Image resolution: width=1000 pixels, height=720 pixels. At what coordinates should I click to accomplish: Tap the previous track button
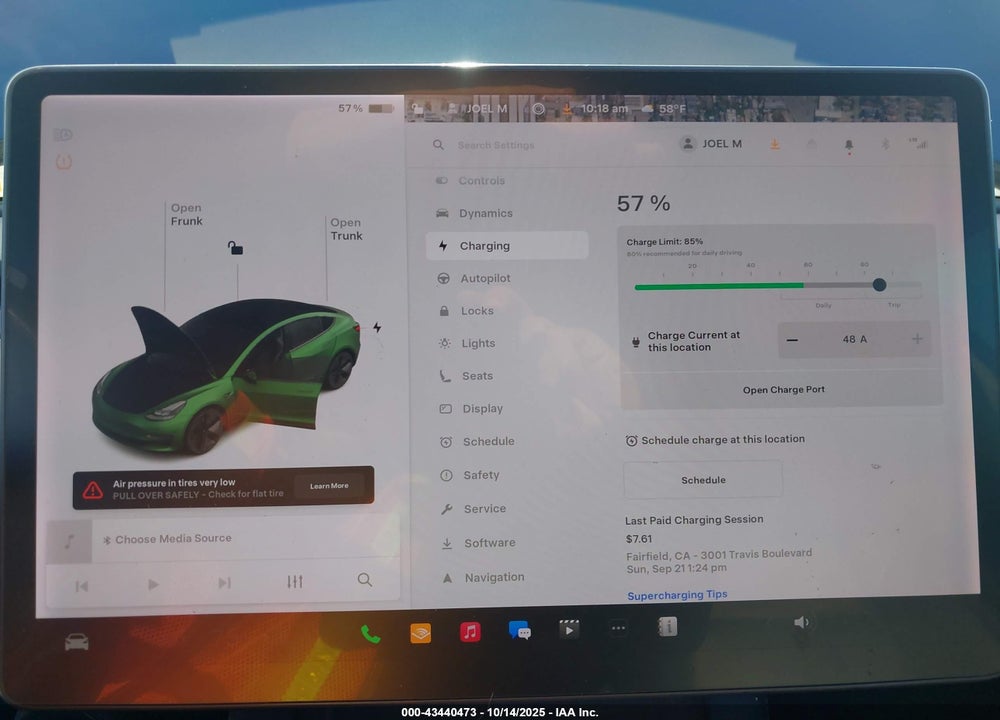pyautogui.click(x=82, y=585)
